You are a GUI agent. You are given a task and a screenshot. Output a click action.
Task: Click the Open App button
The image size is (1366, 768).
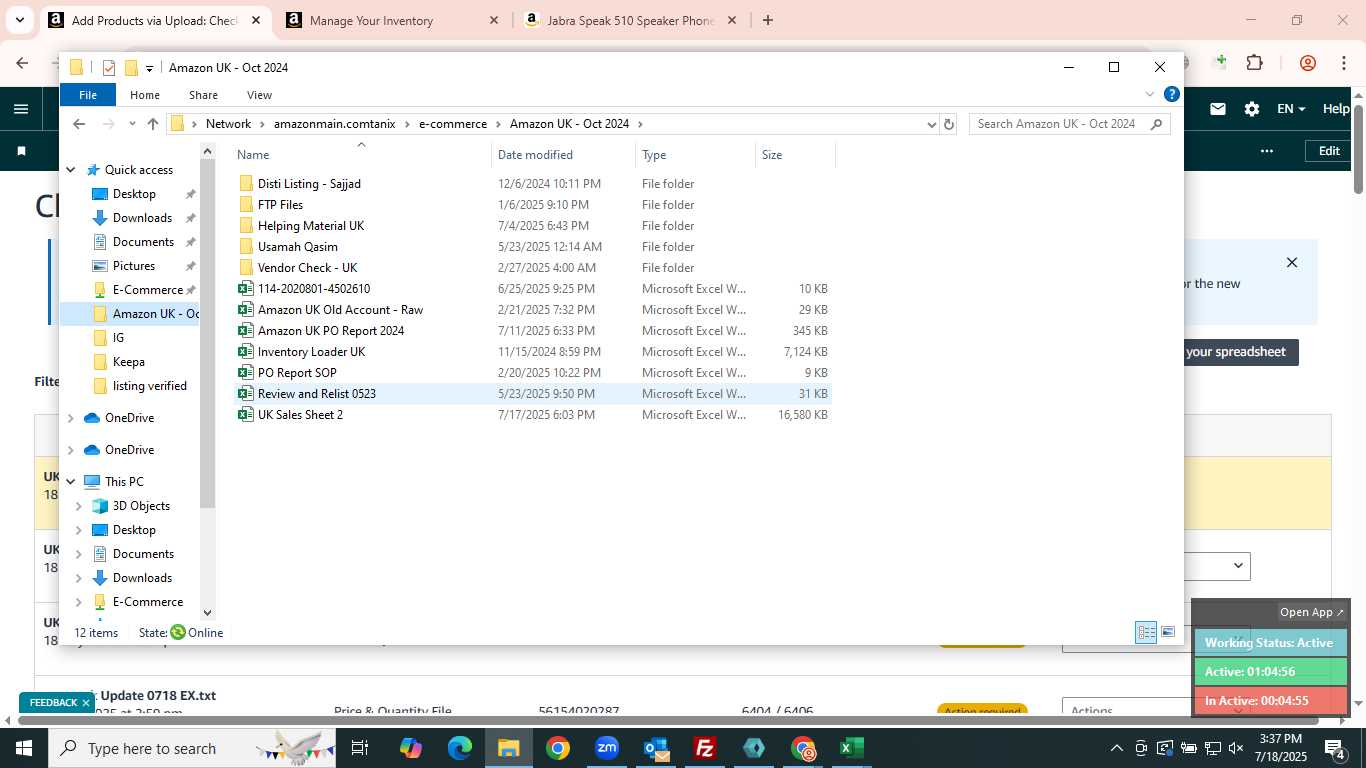tap(1312, 612)
